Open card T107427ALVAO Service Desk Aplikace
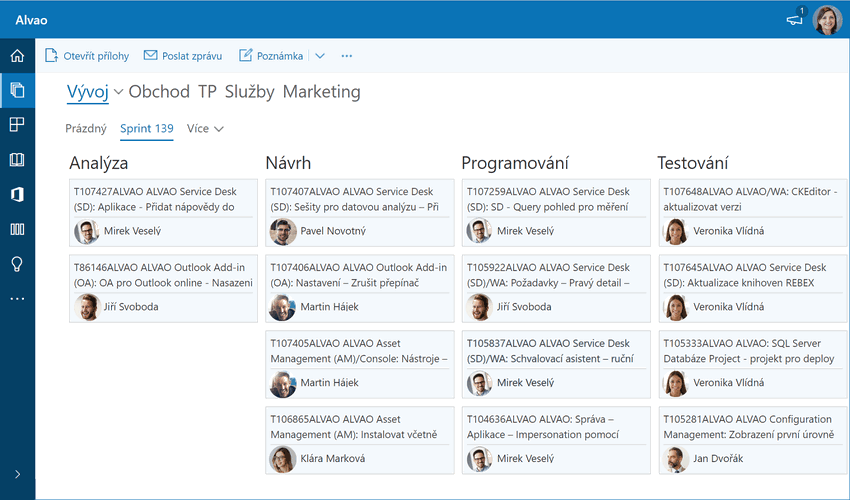Screen dimensions: 850x500 (x=163, y=213)
